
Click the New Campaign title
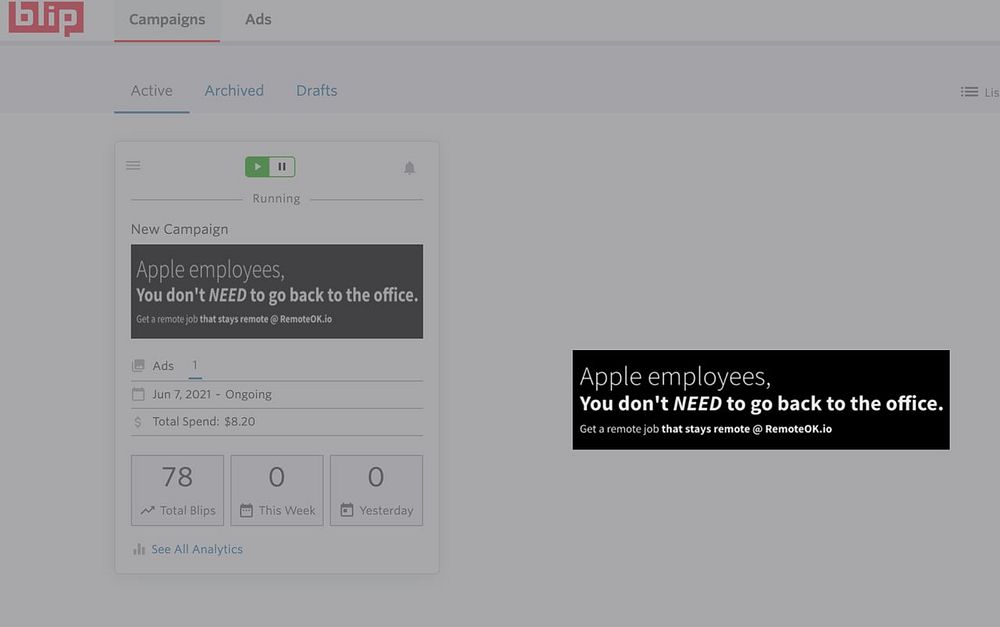179,229
